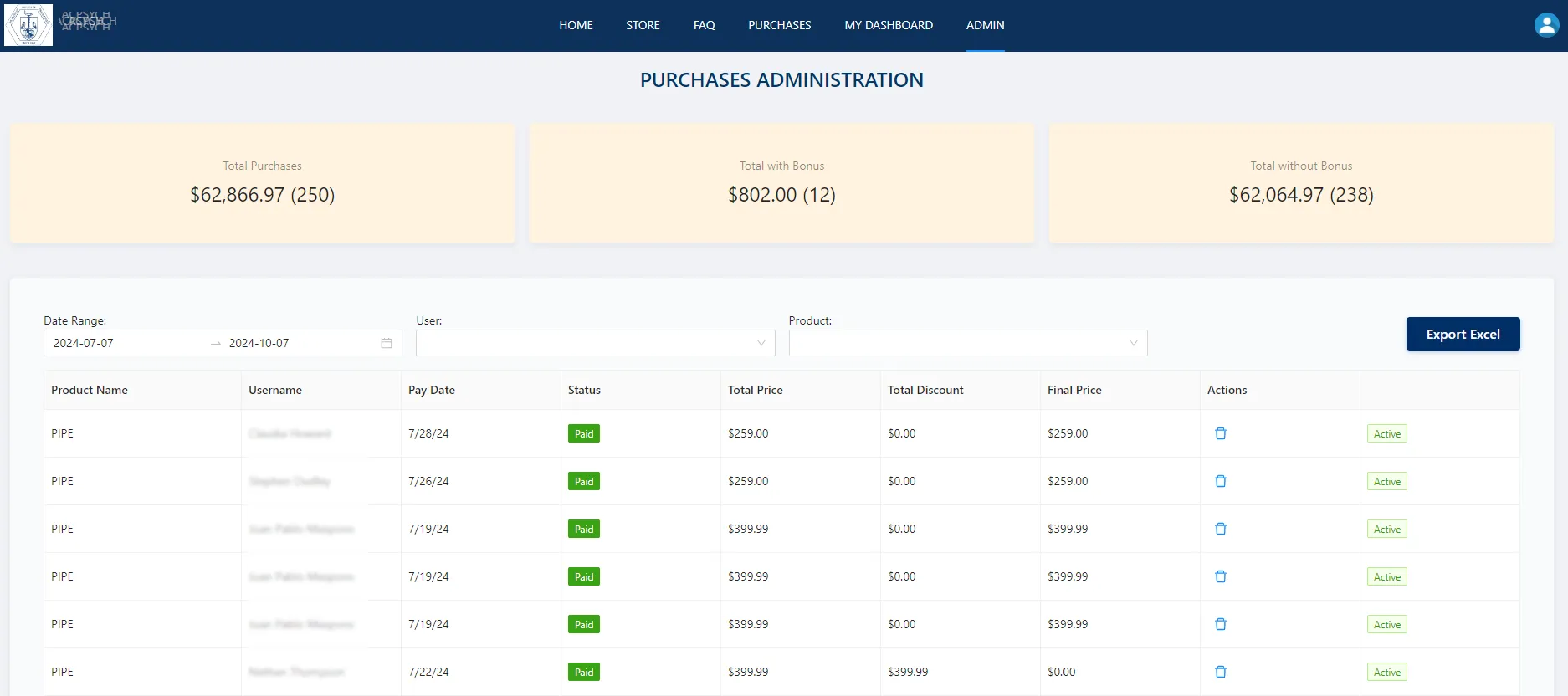The image size is (1568, 696).
Task: Select the Total with Bonus $802.00 card
Action: pos(782,183)
